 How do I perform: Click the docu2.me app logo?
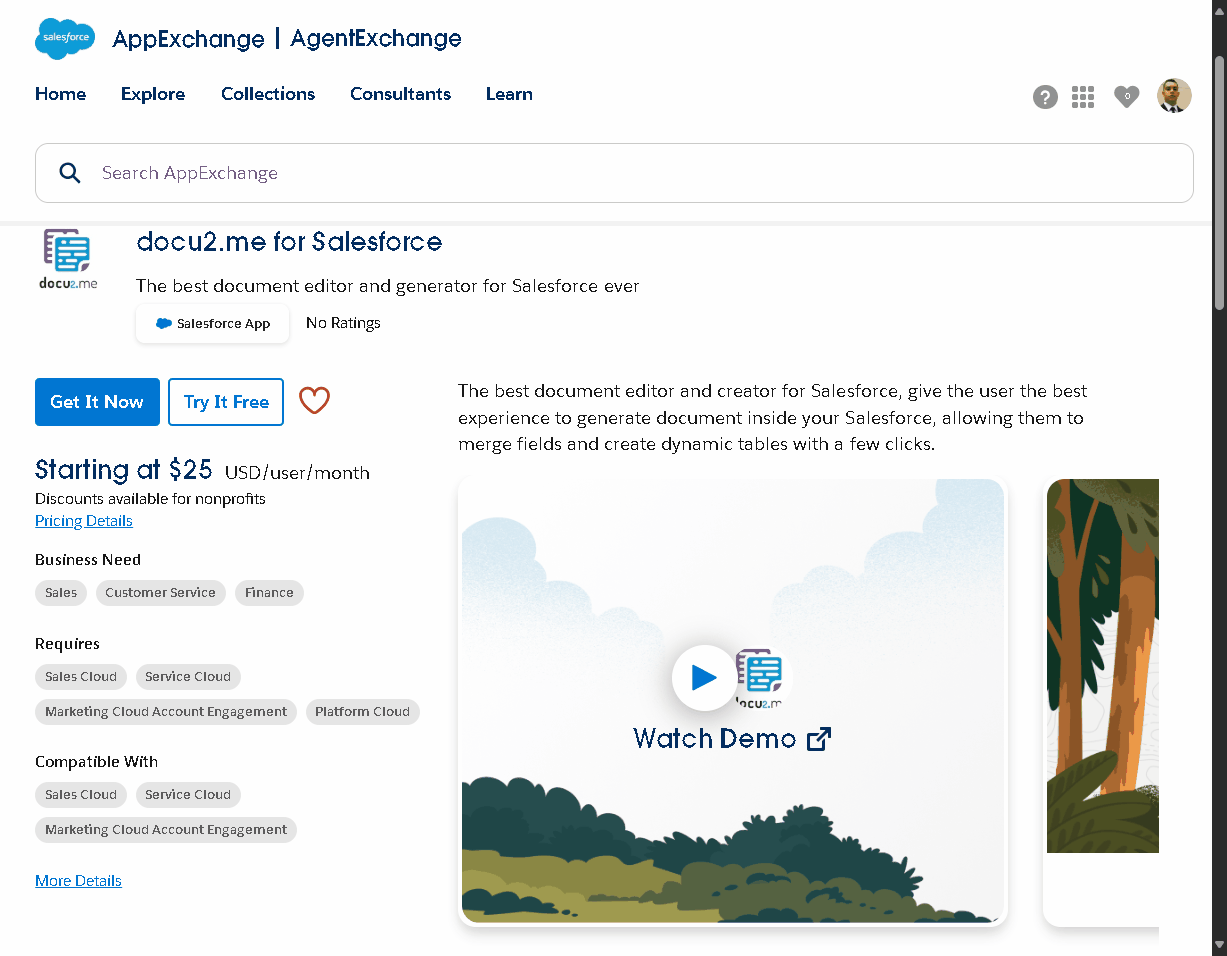click(x=68, y=259)
